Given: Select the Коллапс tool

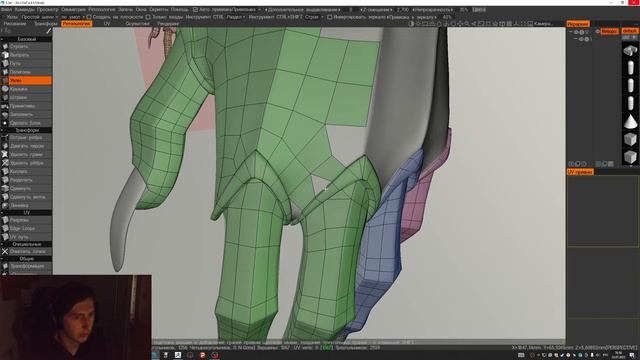Looking at the screenshot, I should click(x=26, y=171).
